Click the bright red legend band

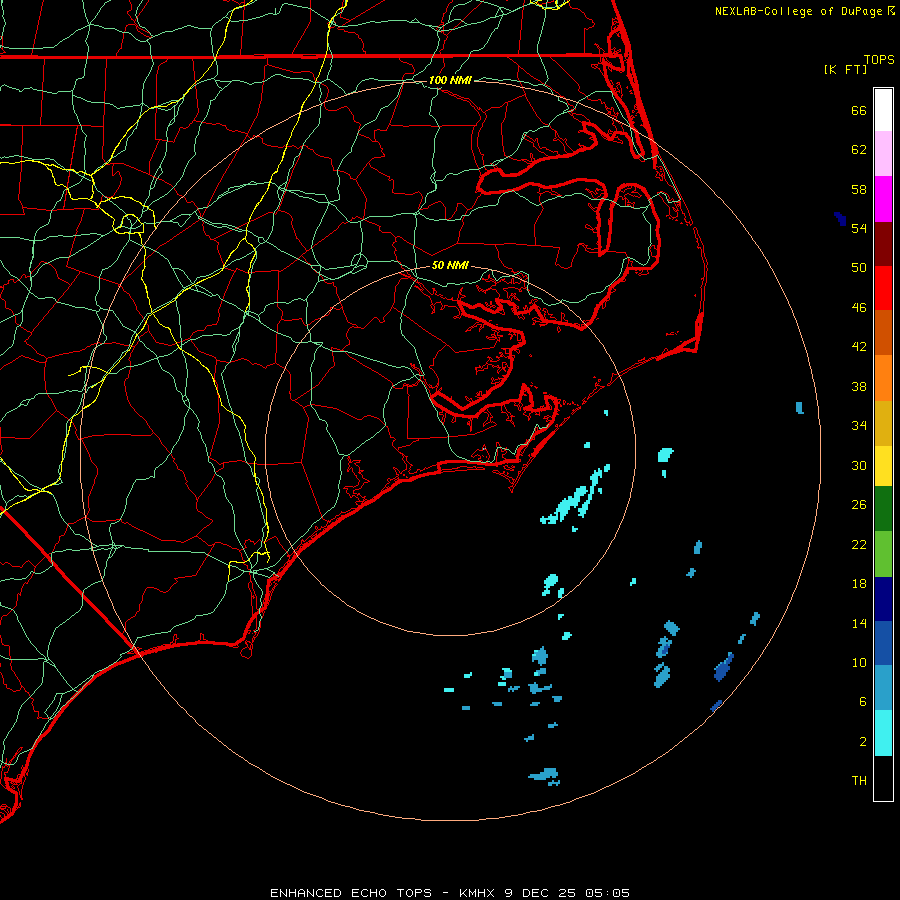pos(883,288)
